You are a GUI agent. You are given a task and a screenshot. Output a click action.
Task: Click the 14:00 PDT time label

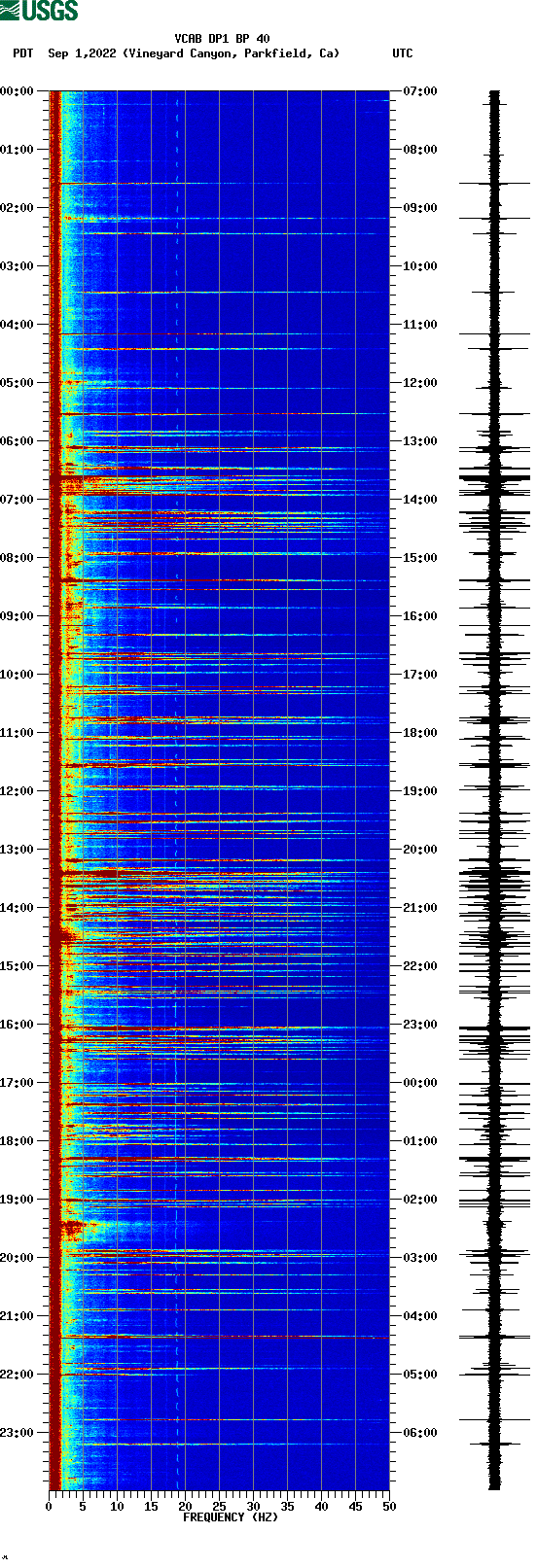(18, 908)
